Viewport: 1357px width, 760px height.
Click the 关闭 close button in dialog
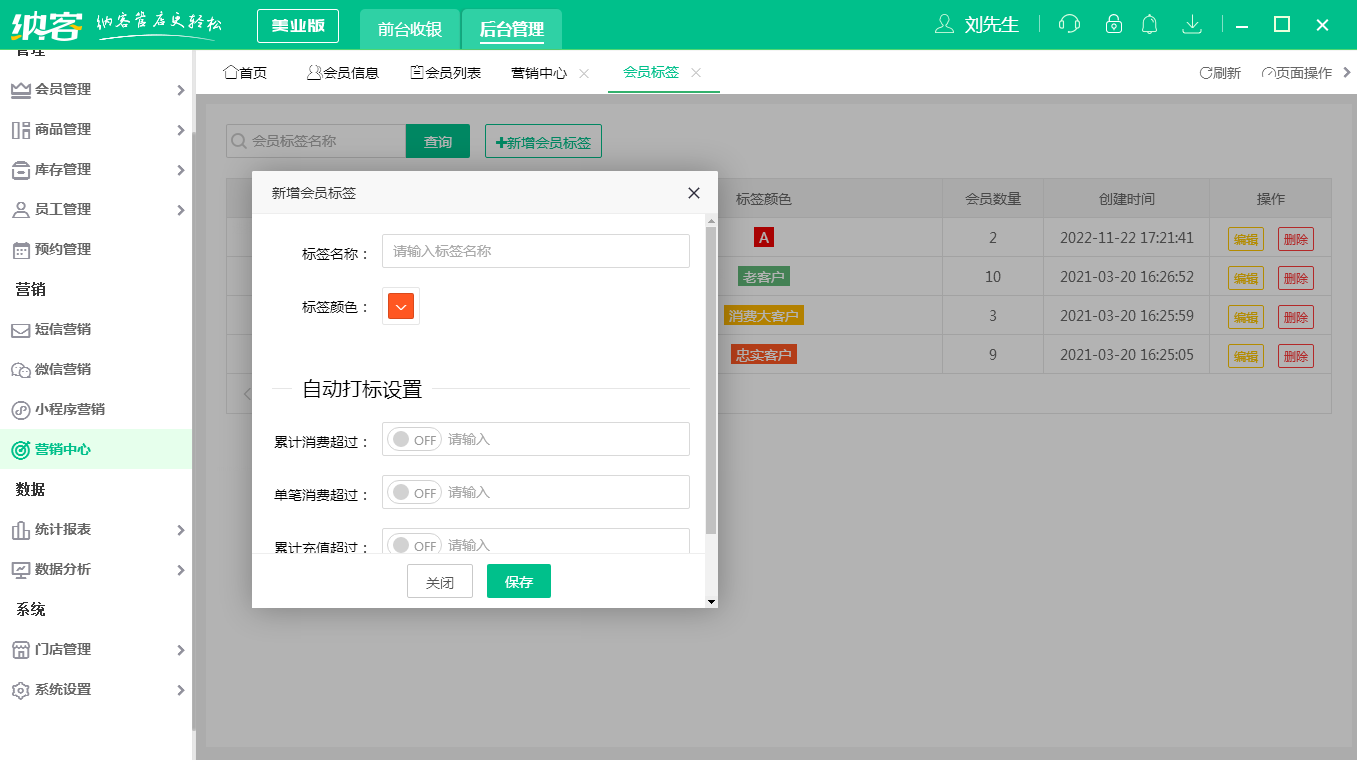pos(439,581)
